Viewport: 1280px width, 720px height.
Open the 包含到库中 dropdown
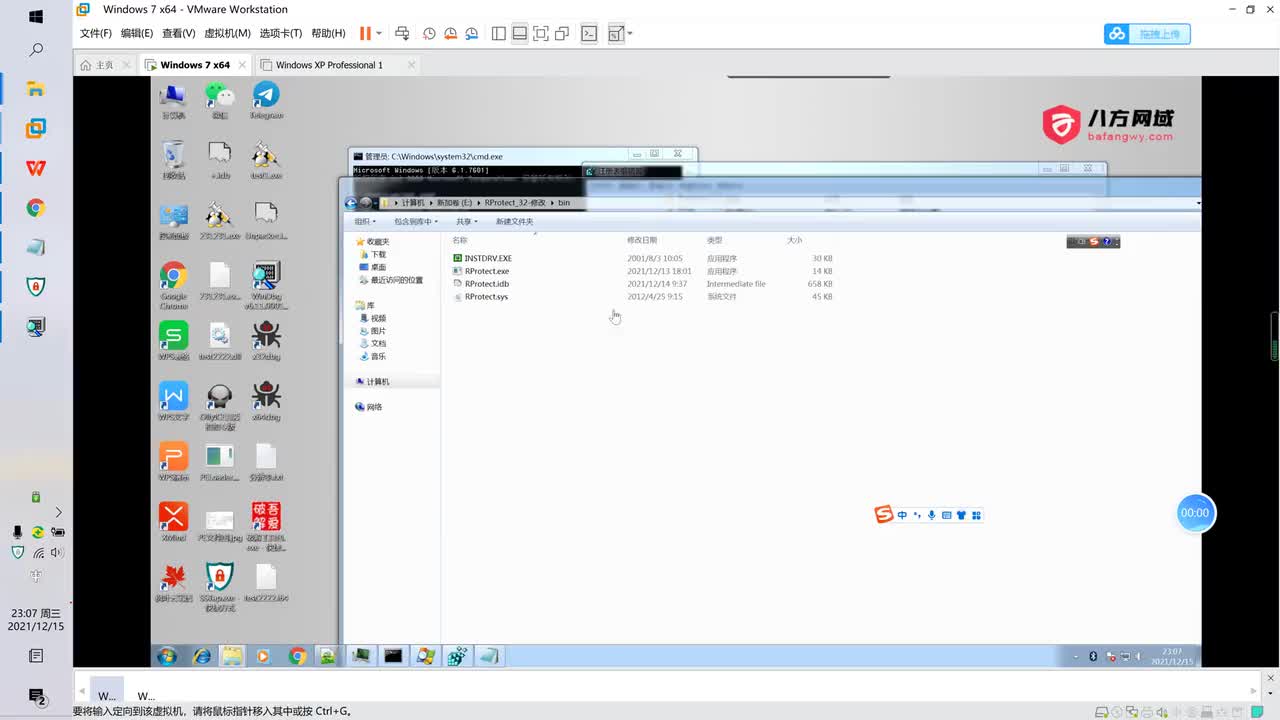415,221
